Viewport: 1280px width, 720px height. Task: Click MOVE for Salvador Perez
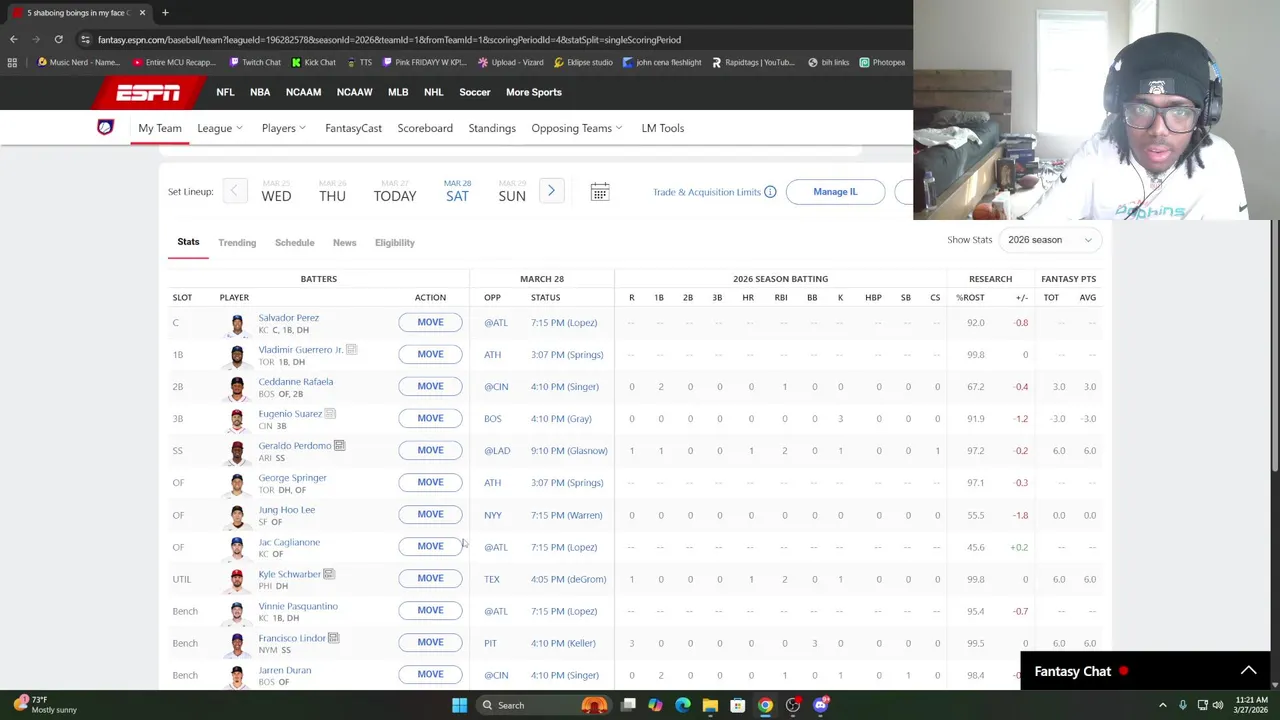coord(430,322)
